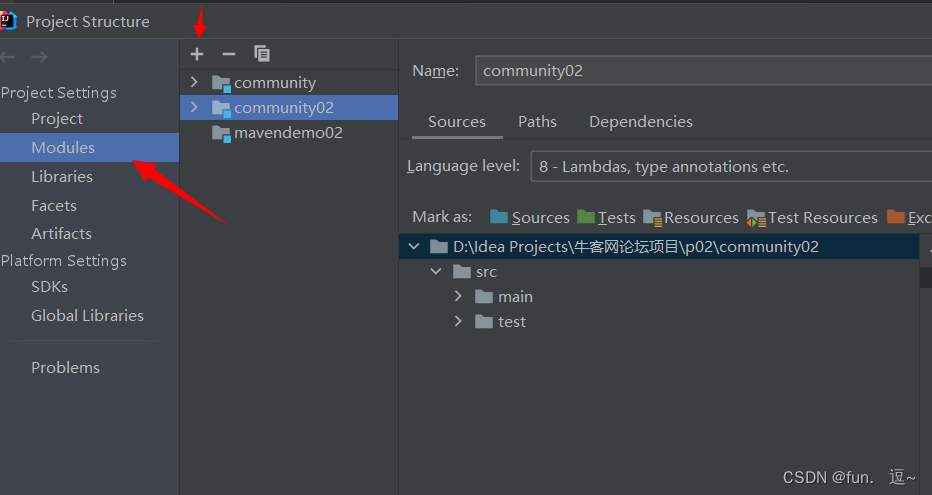Select the content root path text
The height and width of the screenshot is (495, 932).
[x=635, y=247]
